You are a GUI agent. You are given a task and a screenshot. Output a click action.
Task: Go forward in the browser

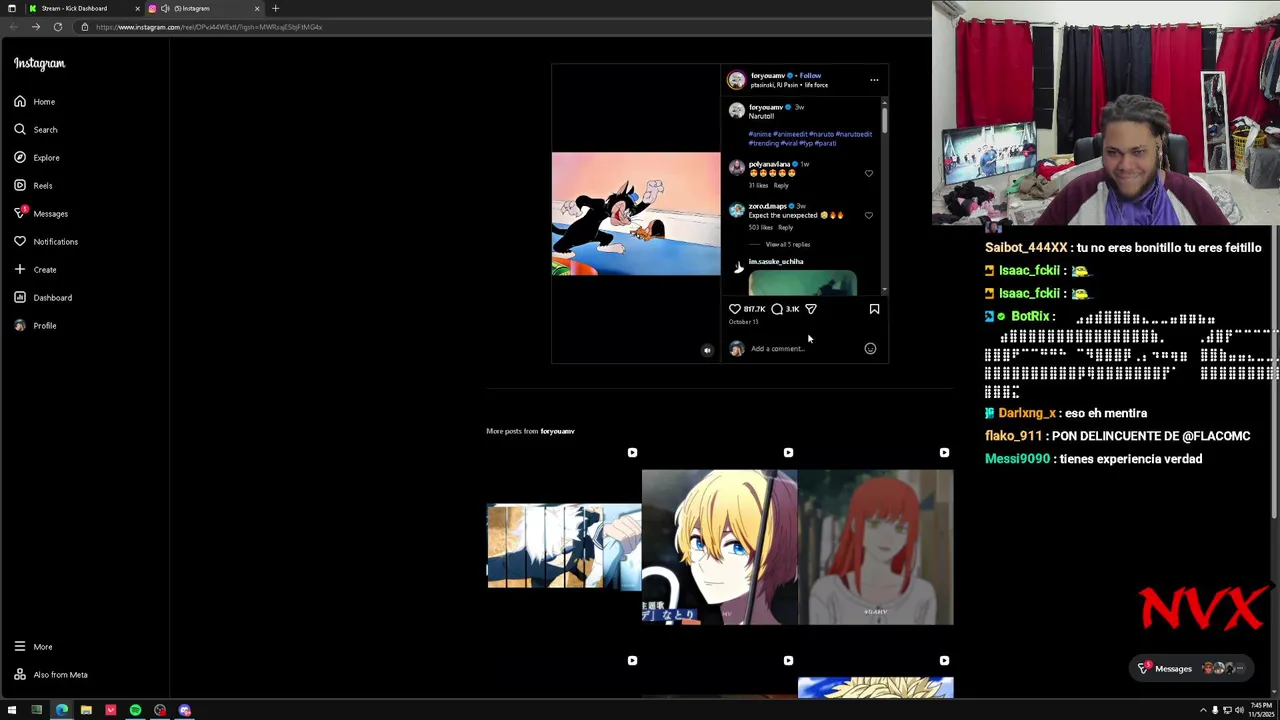(36, 27)
